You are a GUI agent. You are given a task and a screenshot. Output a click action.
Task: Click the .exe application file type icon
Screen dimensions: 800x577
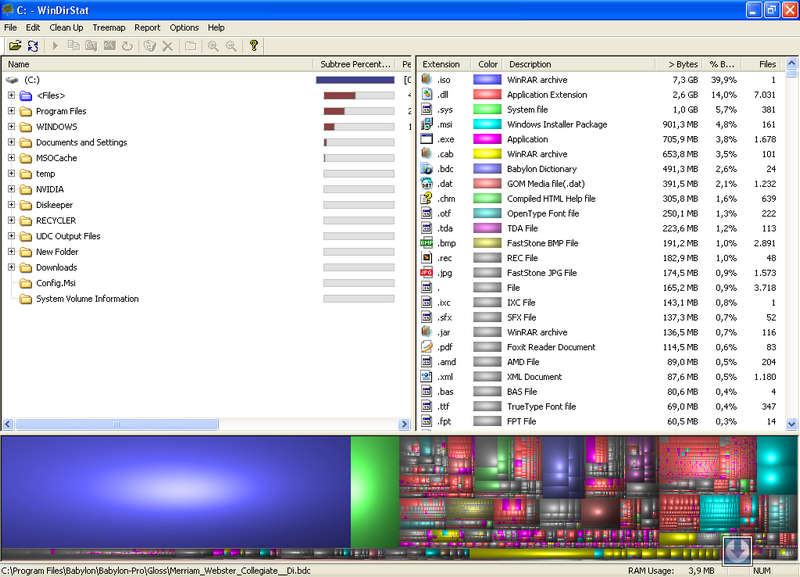coord(427,139)
